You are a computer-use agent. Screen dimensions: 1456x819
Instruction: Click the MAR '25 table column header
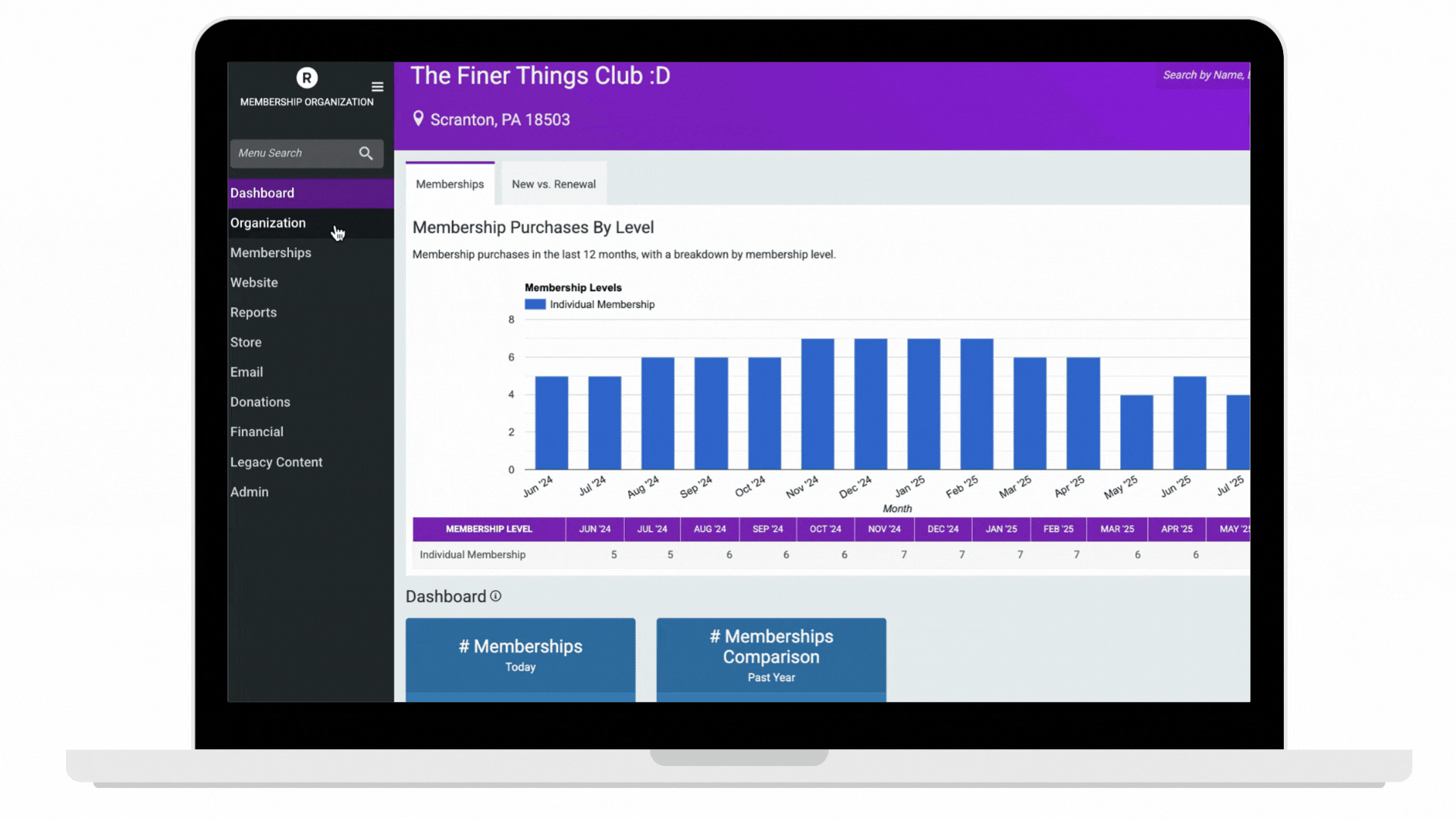pos(1117,529)
